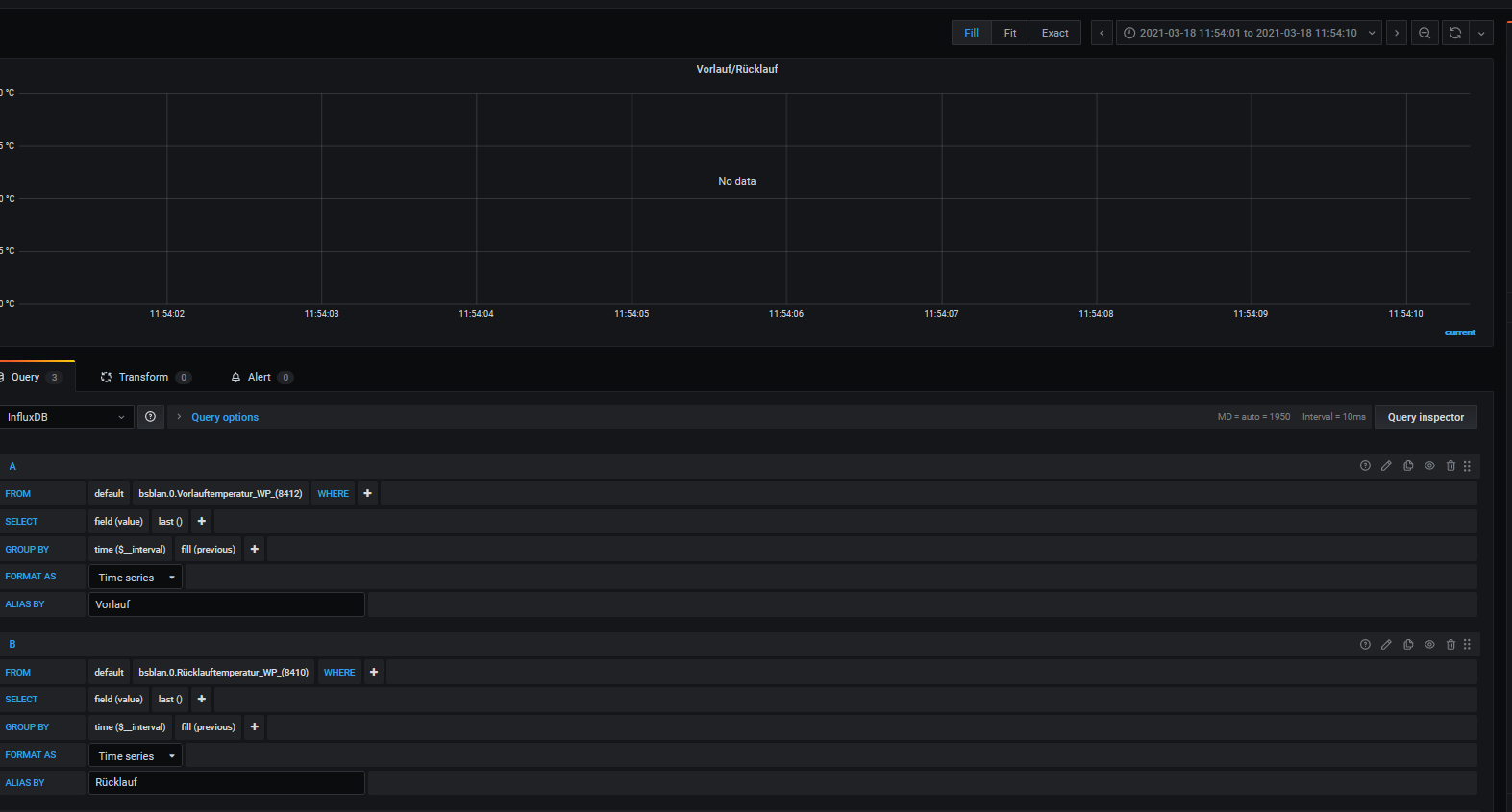Image resolution: width=1512 pixels, height=812 pixels.
Task: Duplicate query A
Action: [x=1408, y=466]
